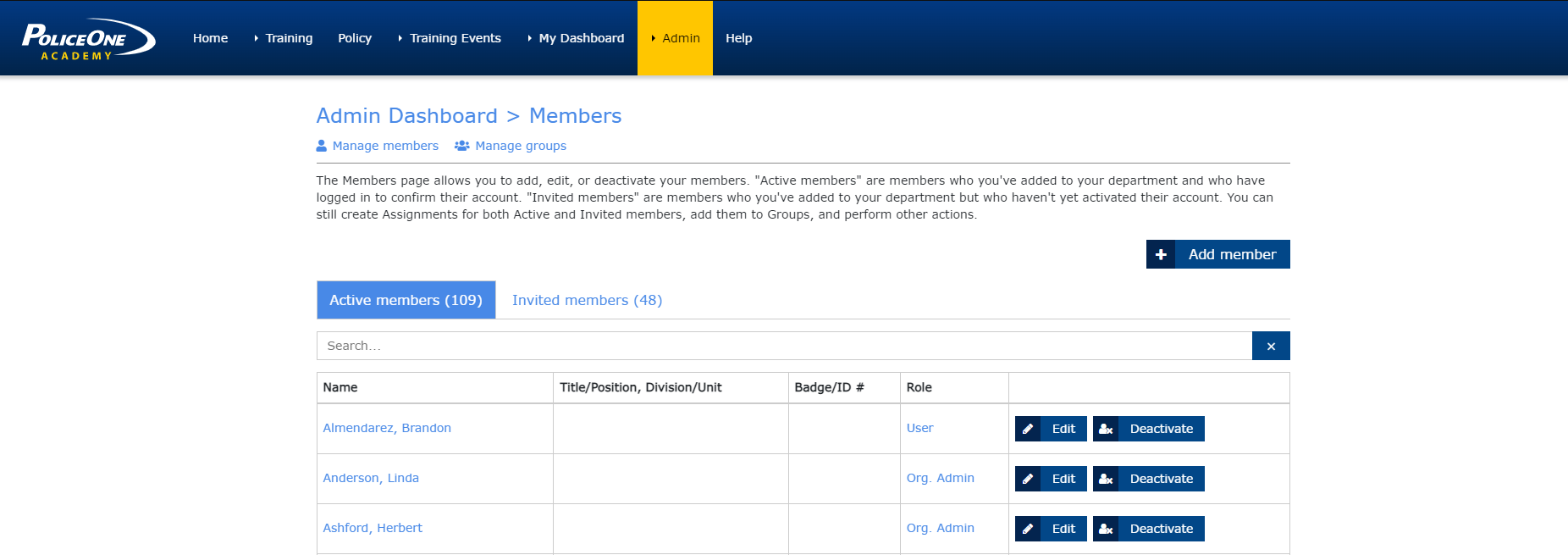Deactivate member Ashford, Herbert
Screen dimensions: 1568x555
1149,529
